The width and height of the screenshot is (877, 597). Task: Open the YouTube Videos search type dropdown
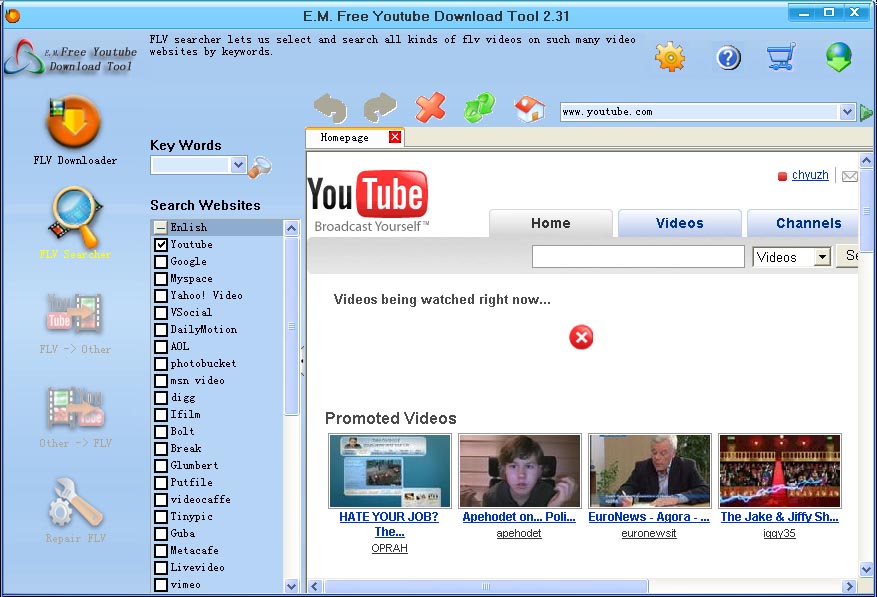(x=822, y=257)
